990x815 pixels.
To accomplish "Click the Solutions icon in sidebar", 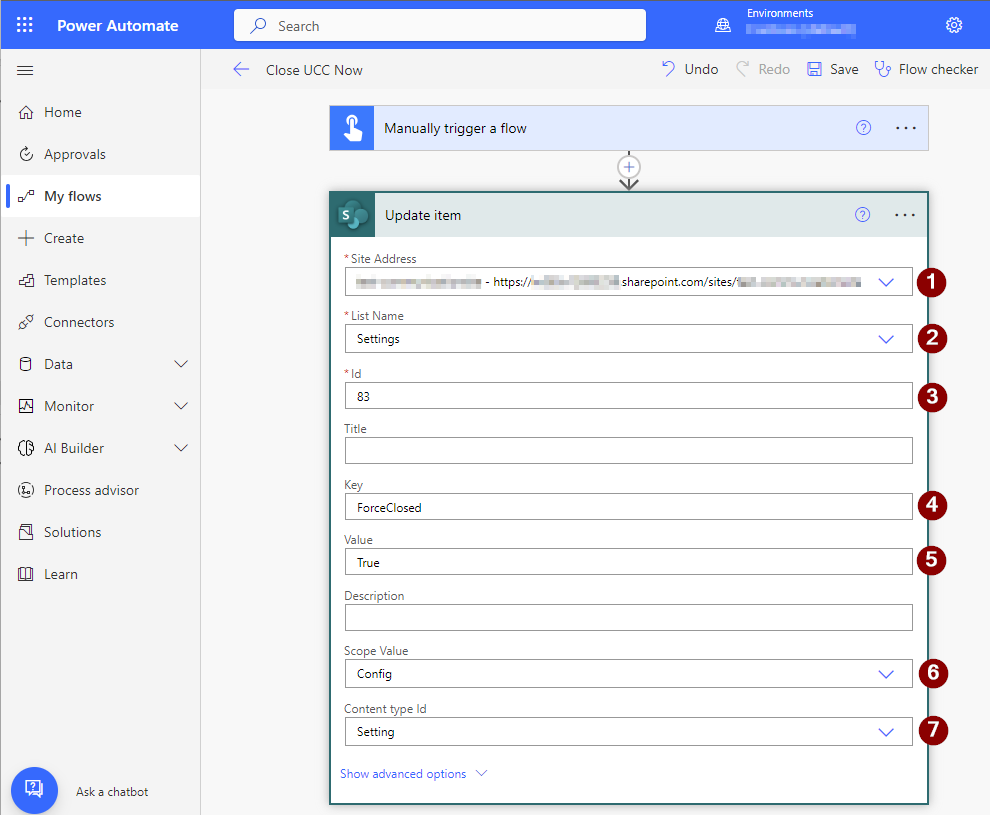I will pos(26,532).
